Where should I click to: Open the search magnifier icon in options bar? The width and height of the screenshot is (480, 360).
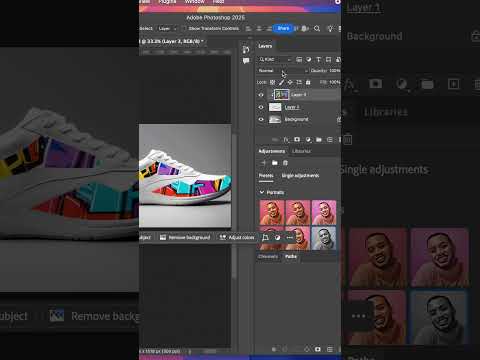[317, 29]
